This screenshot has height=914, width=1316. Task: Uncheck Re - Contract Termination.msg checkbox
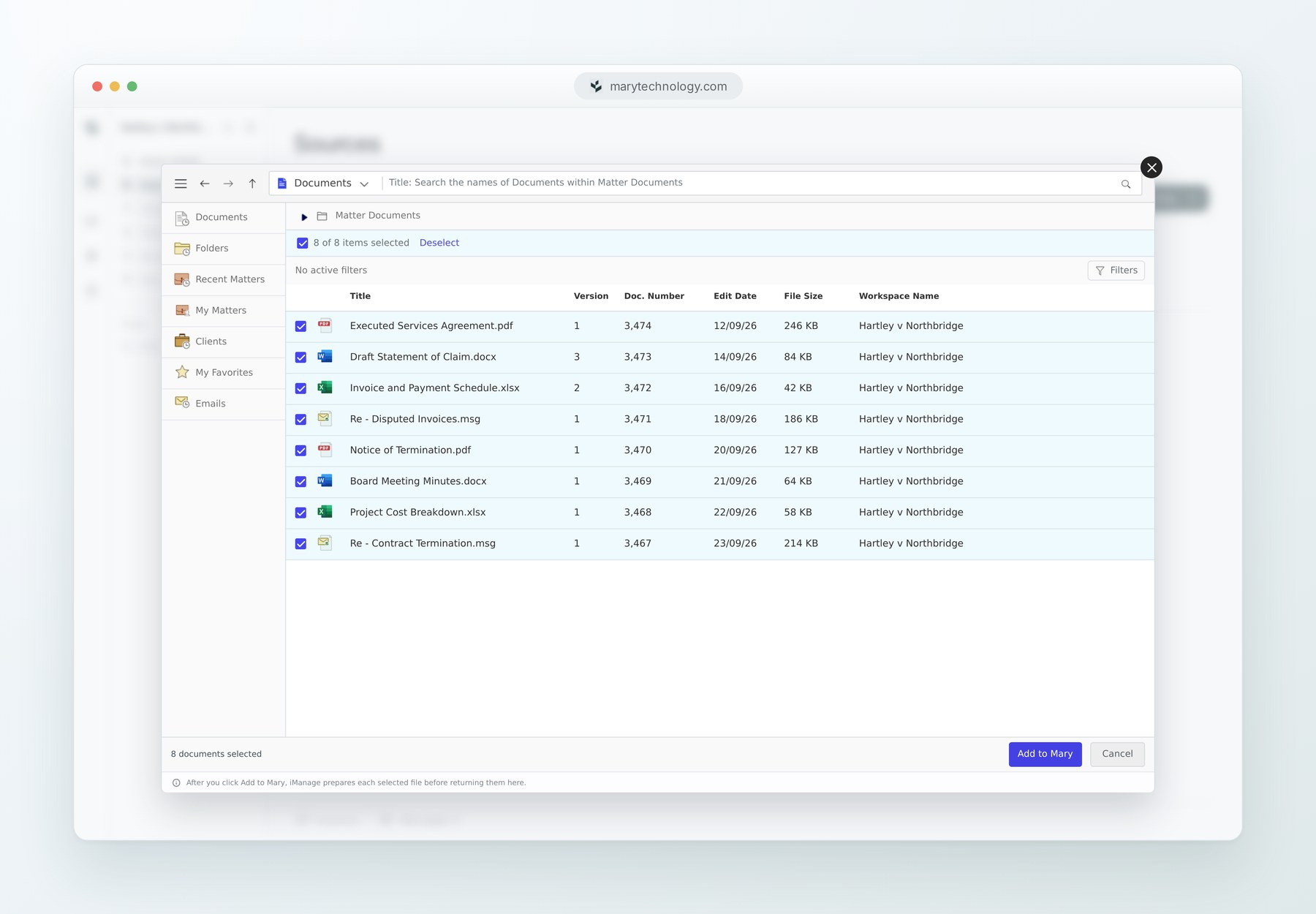(x=300, y=544)
